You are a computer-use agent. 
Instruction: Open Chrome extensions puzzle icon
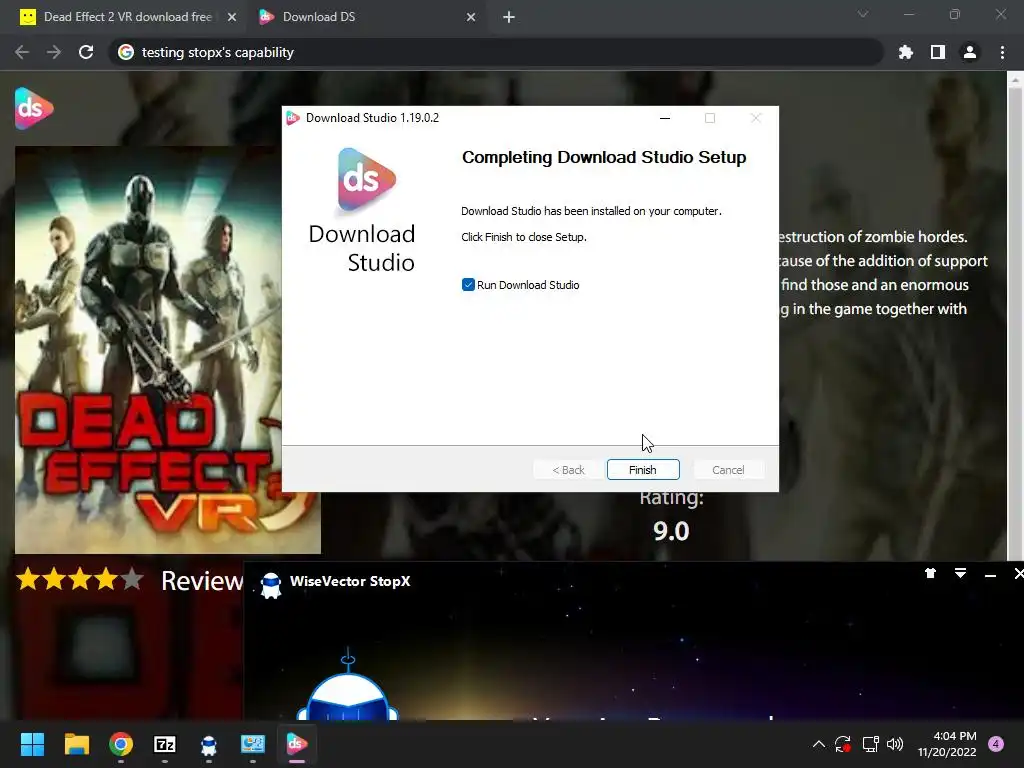(x=906, y=52)
